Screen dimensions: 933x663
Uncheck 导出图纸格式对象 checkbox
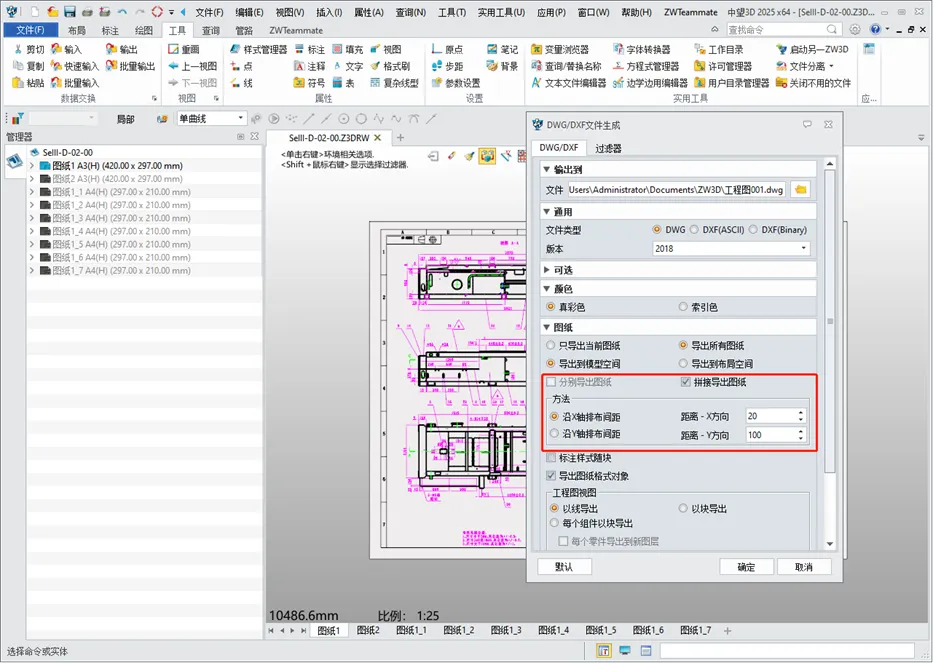tap(552, 476)
